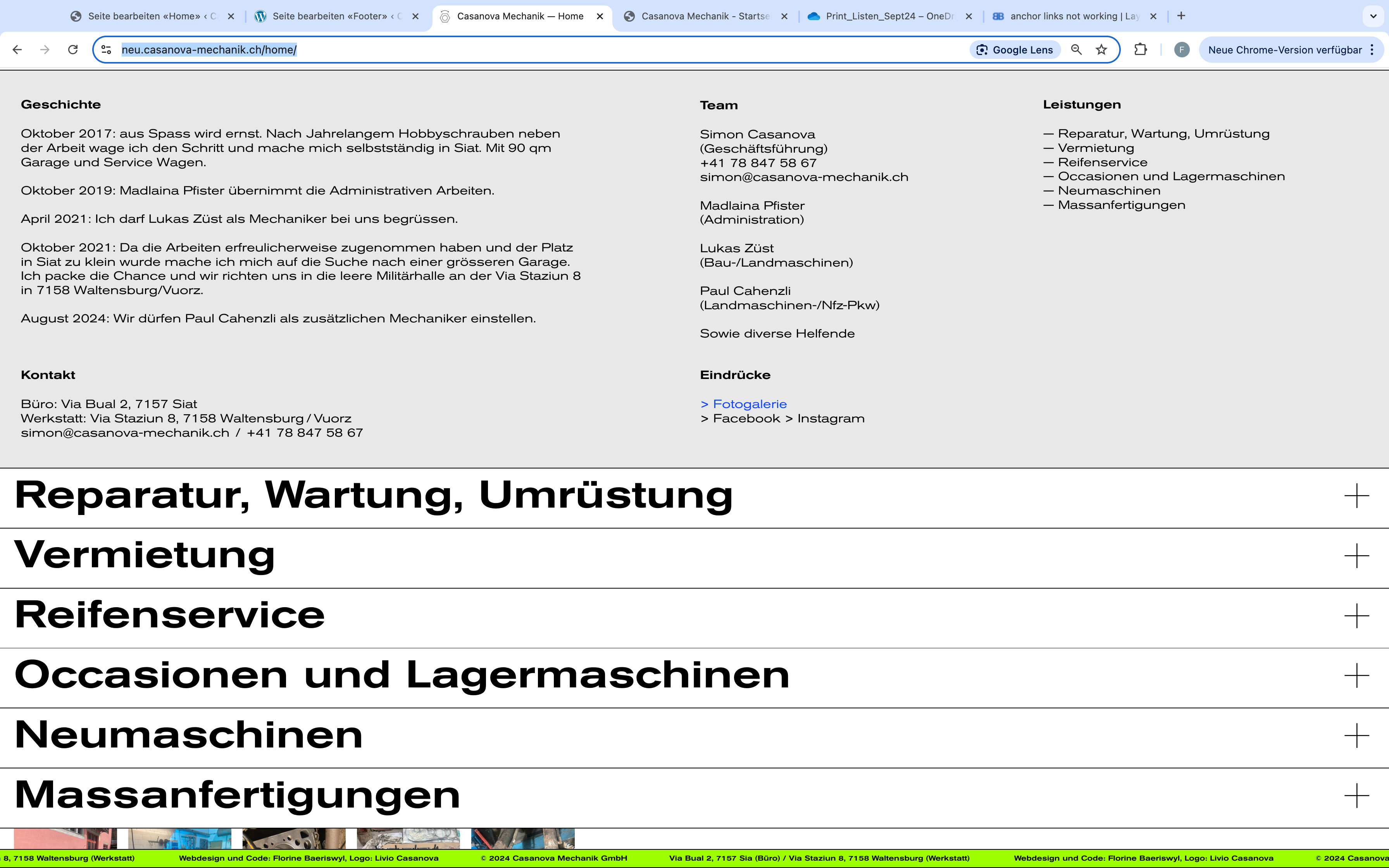1389x868 pixels.
Task: Open site information icon in address bar
Action: 106,50
